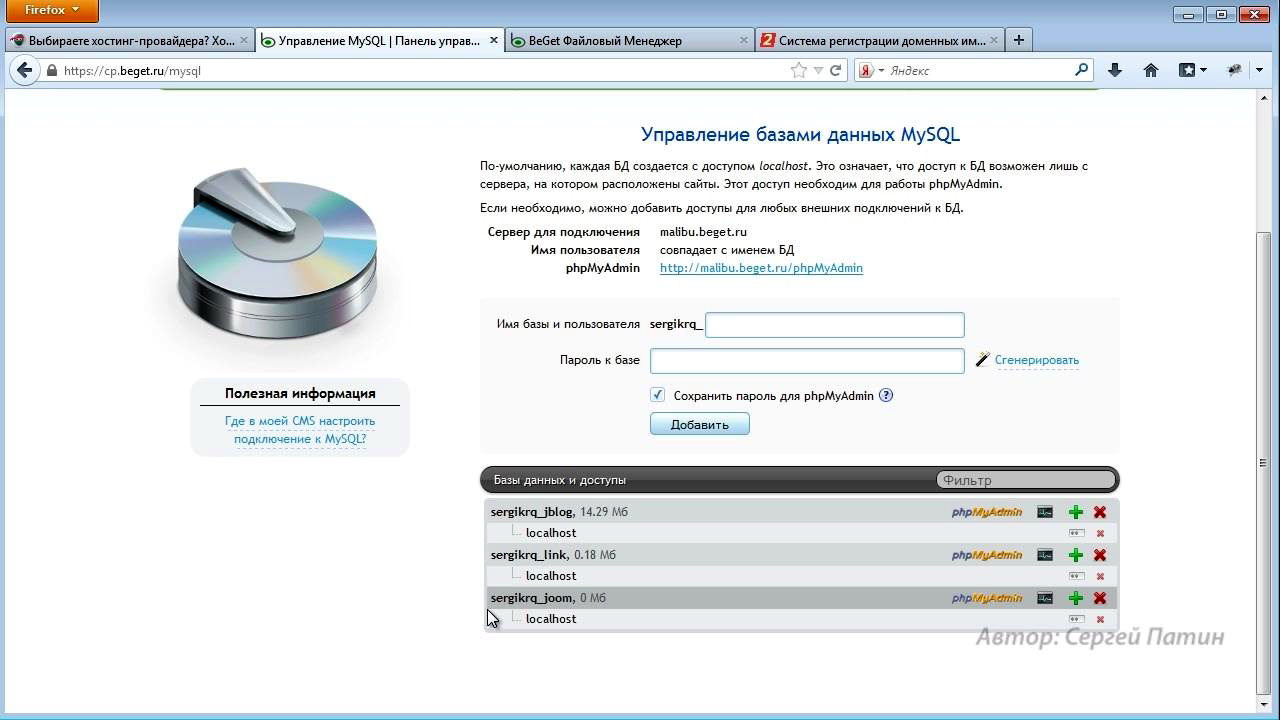
Task: Close the 'Система регистрации доменных им...' tab
Action: pyautogui.click(x=993, y=41)
